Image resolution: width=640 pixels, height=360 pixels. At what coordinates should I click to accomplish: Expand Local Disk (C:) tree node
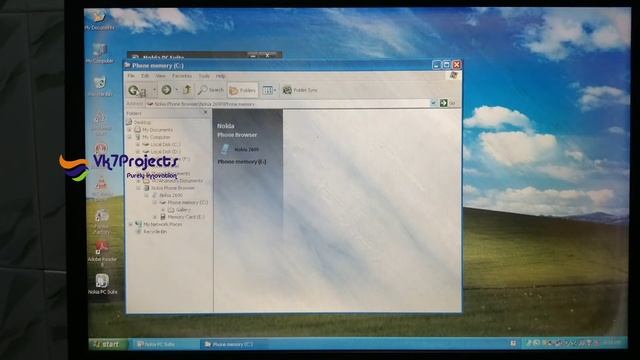(138, 144)
